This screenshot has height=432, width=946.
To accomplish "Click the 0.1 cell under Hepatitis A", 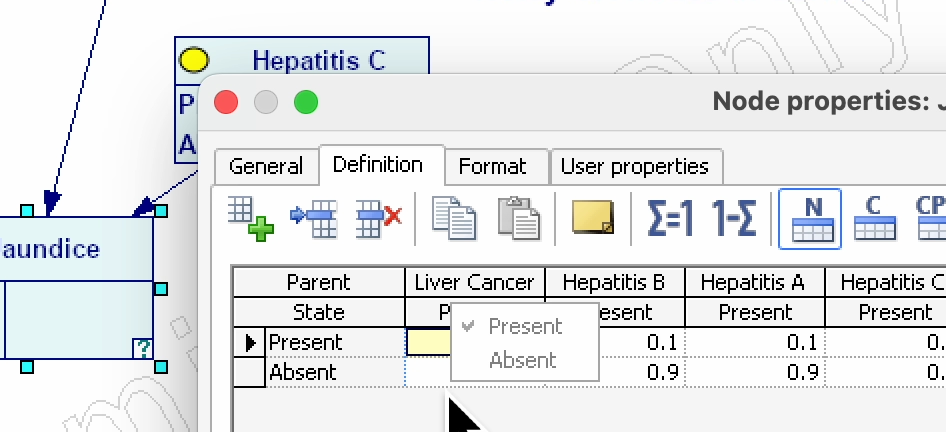I will (755, 343).
